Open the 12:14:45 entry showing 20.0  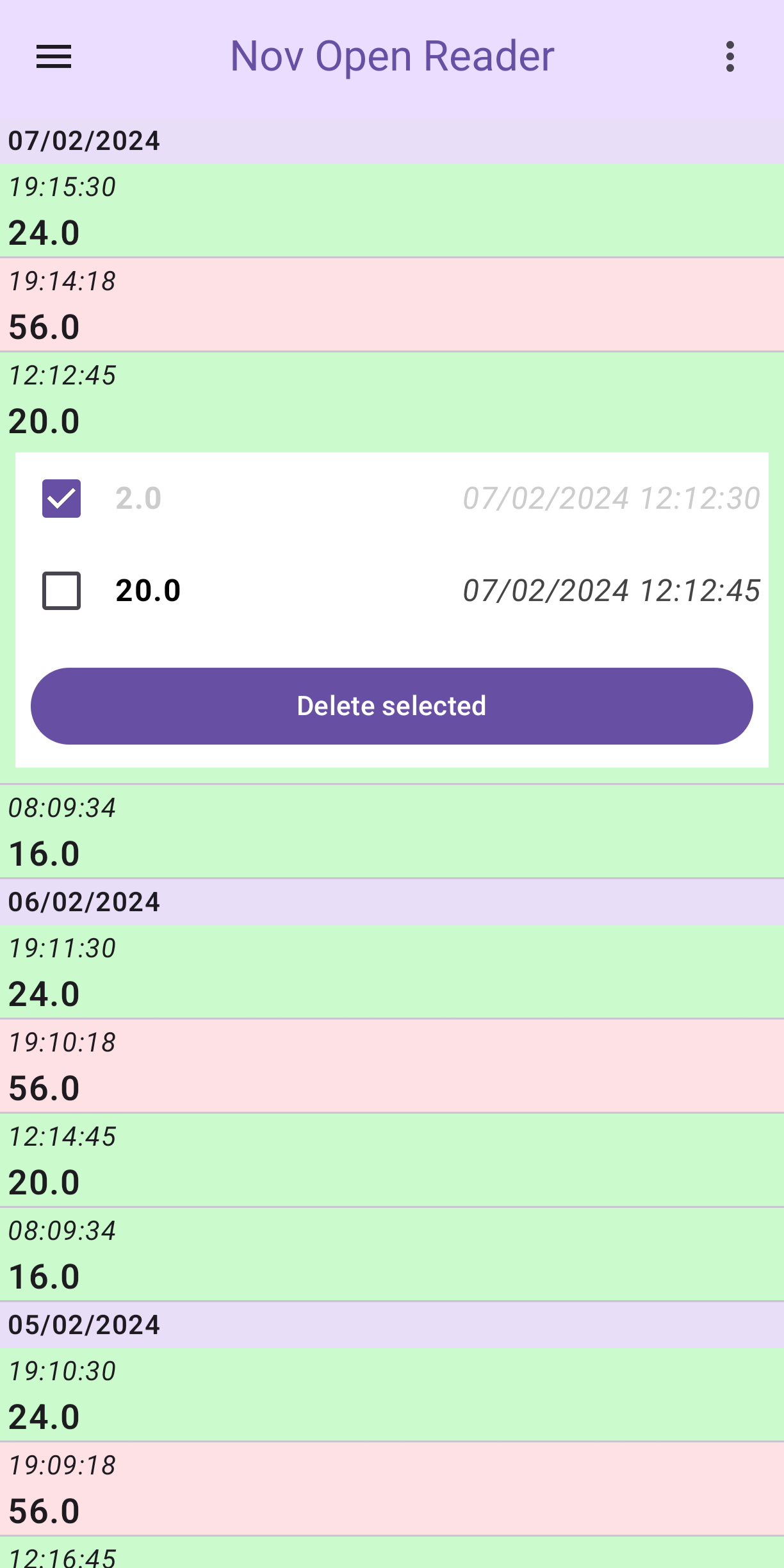tap(391, 1160)
